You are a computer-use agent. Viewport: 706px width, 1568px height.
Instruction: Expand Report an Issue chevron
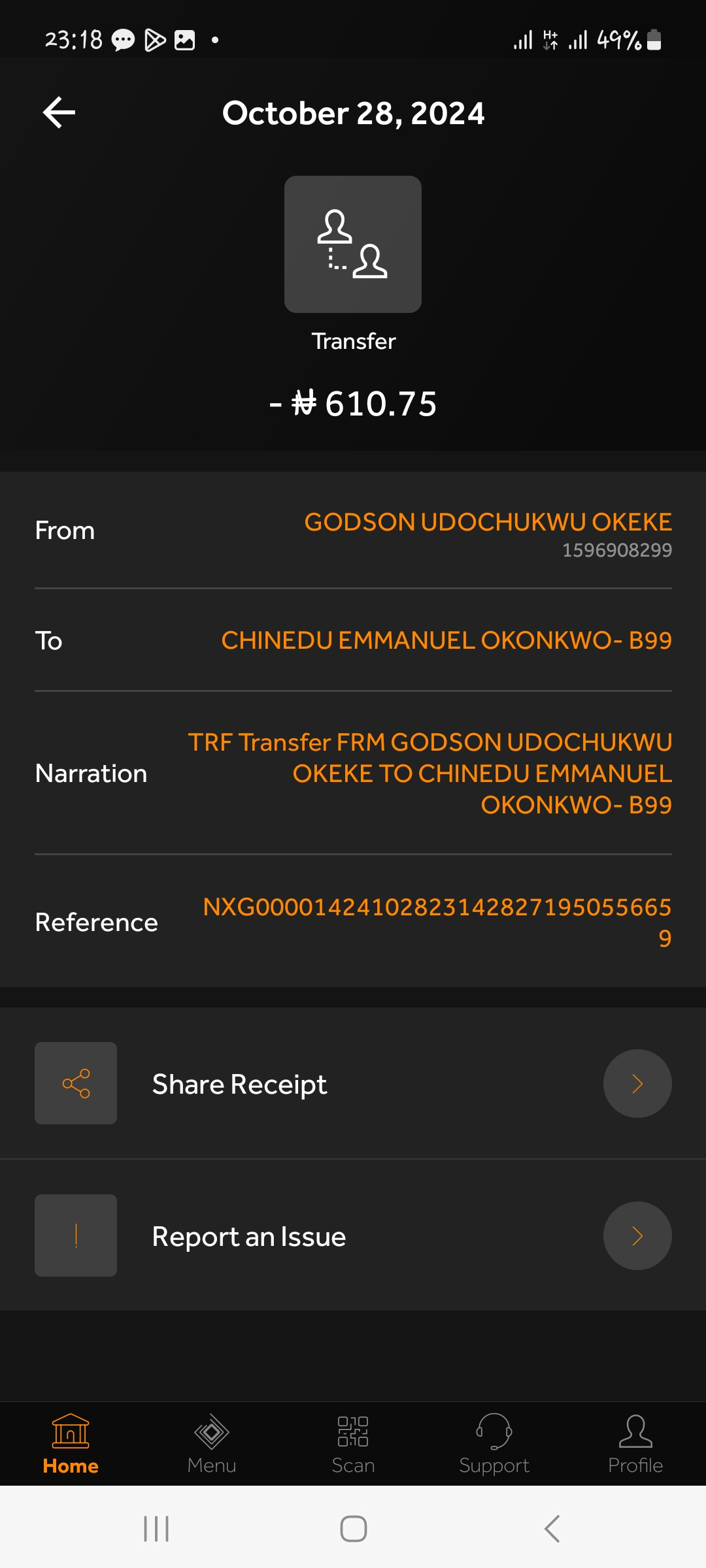click(x=637, y=1235)
